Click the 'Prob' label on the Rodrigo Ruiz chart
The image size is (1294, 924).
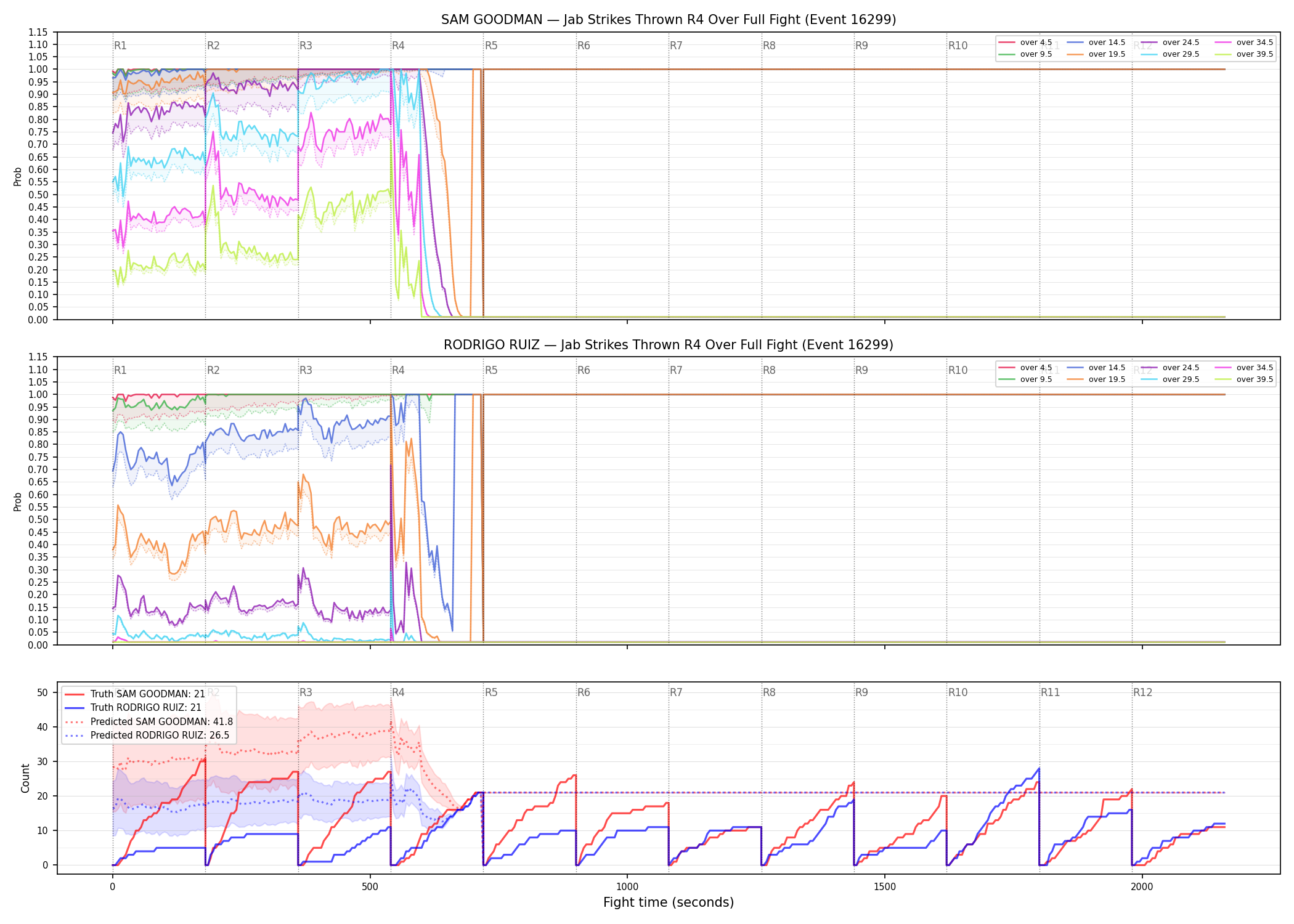click(18, 502)
